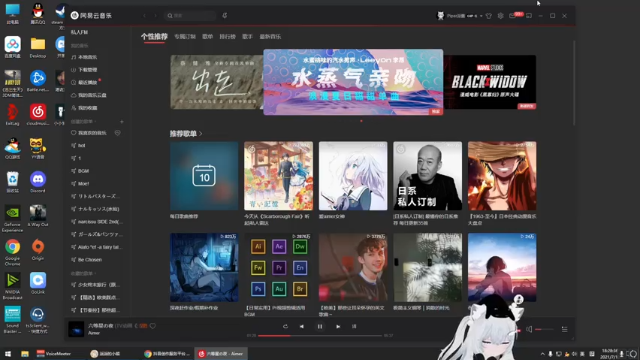The height and width of the screenshot is (360, 640).
Task: Expand the account name dropdown arrow
Action: [481, 16]
